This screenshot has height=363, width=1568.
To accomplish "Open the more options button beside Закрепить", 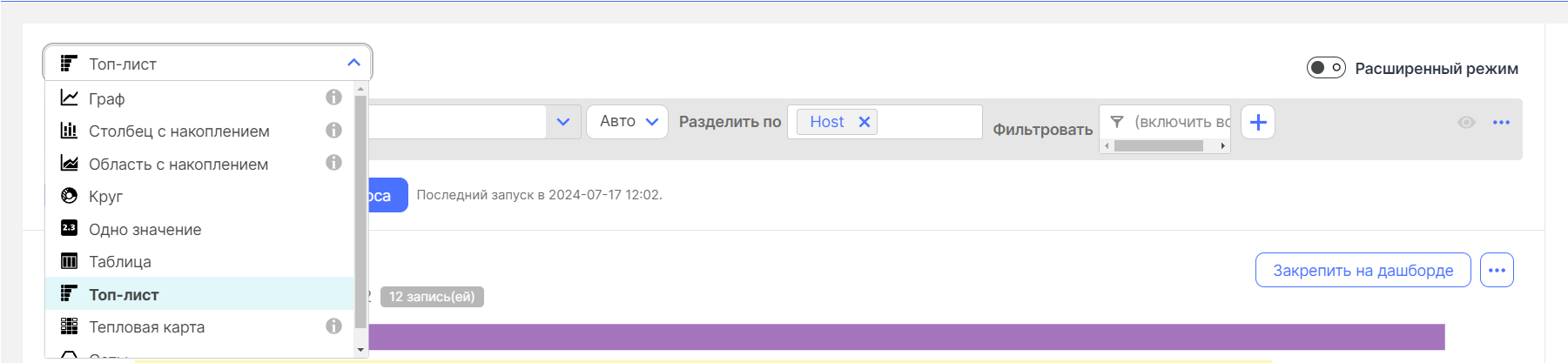I will pyautogui.click(x=1497, y=270).
